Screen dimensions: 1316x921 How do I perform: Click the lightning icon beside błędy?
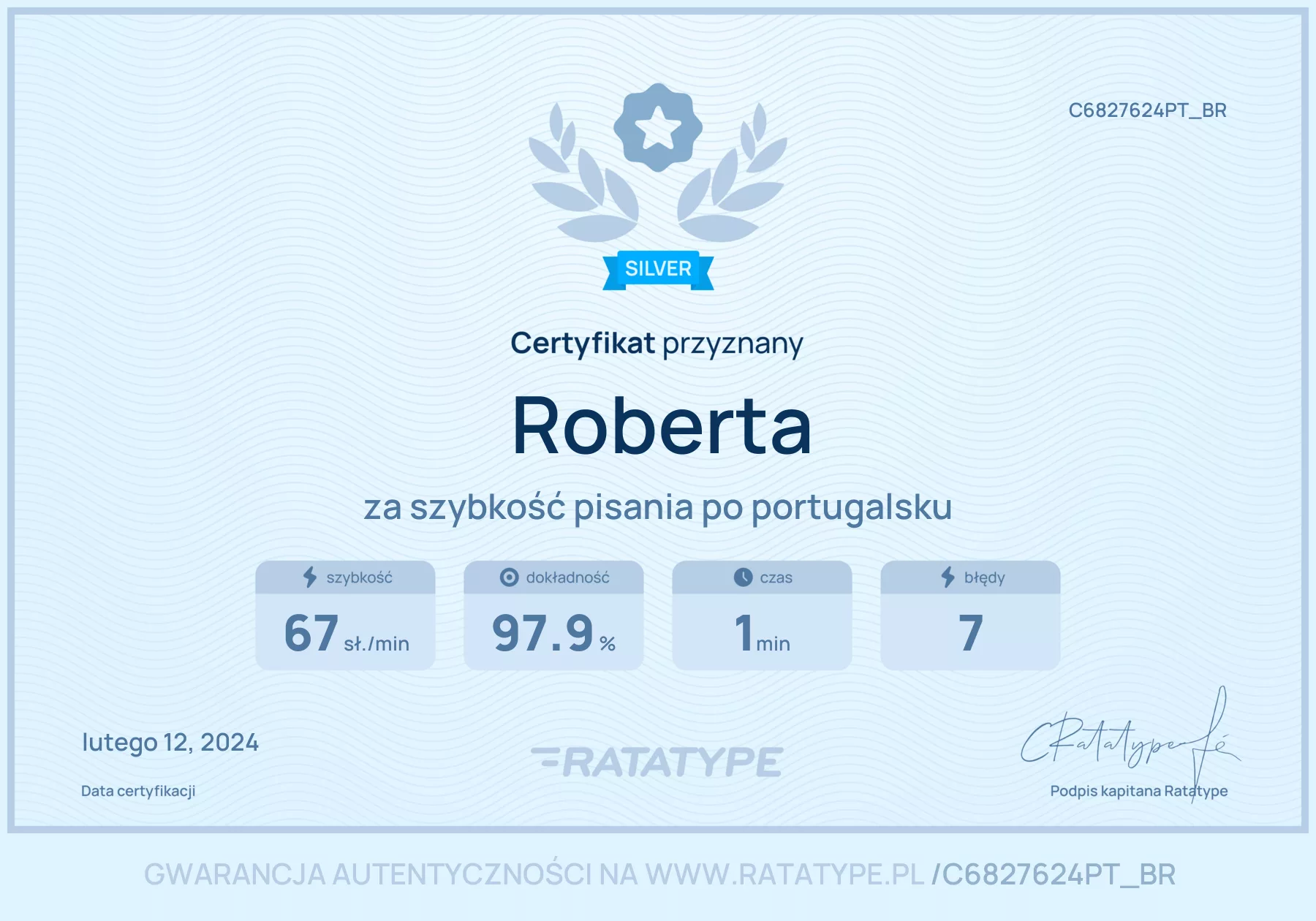pos(948,577)
